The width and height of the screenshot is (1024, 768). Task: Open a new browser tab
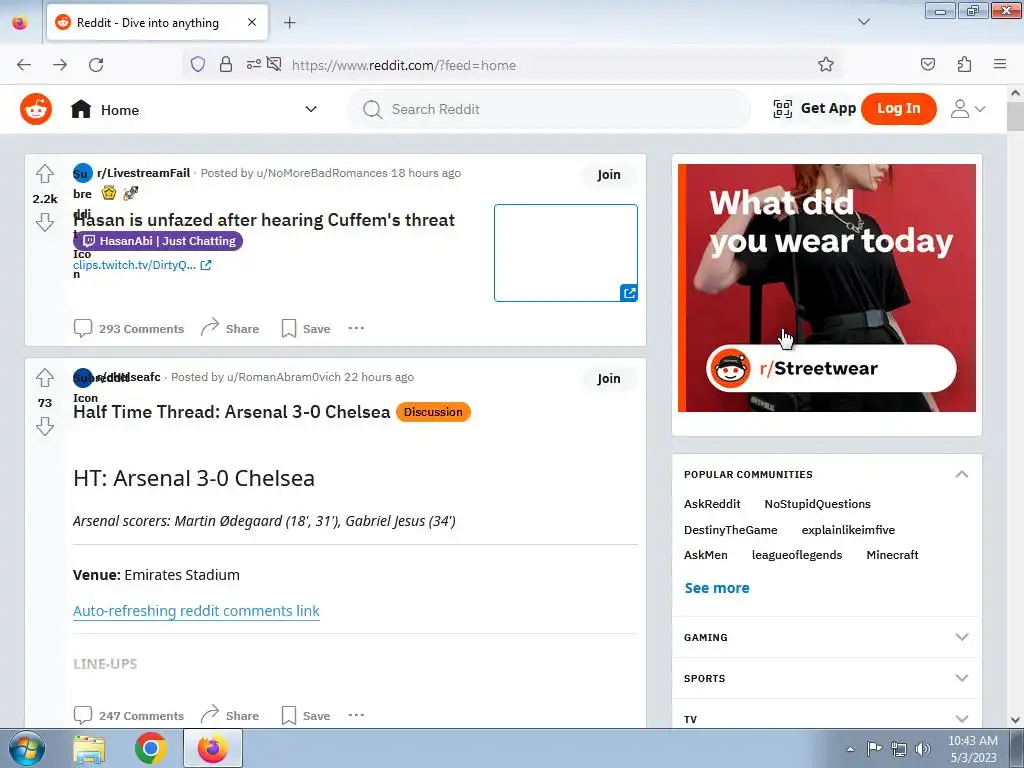(289, 23)
